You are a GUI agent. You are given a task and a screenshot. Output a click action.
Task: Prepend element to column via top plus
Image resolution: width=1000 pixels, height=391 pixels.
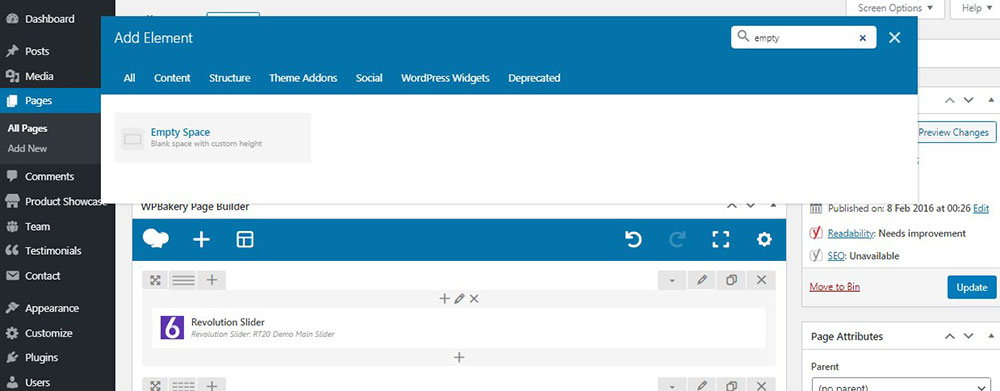pos(445,299)
